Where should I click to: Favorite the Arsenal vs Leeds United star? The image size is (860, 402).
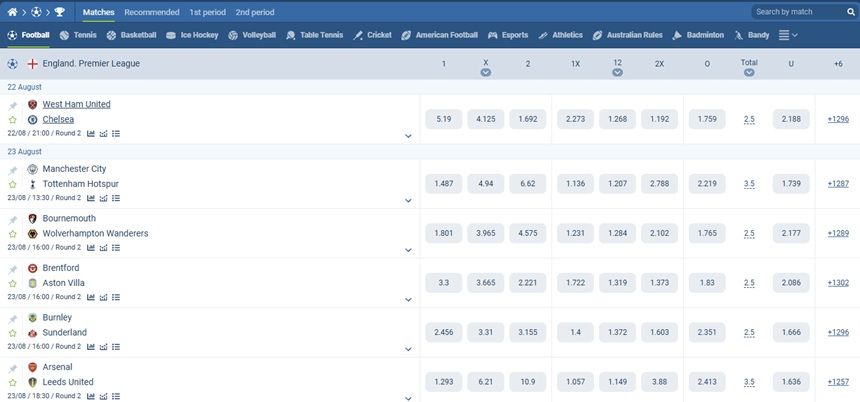[x=13, y=382]
